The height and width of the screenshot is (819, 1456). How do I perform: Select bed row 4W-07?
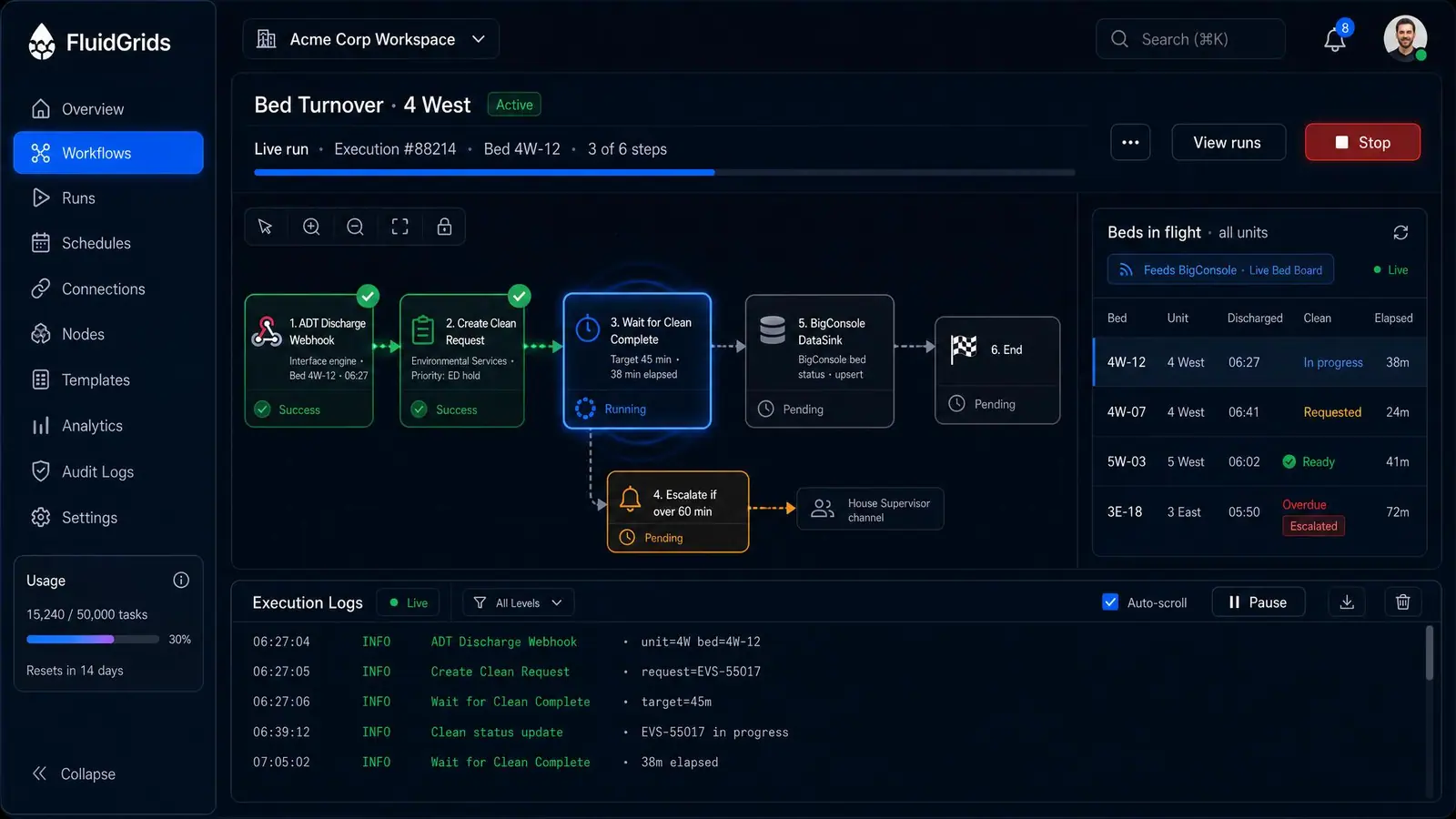click(x=1259, y=412)
